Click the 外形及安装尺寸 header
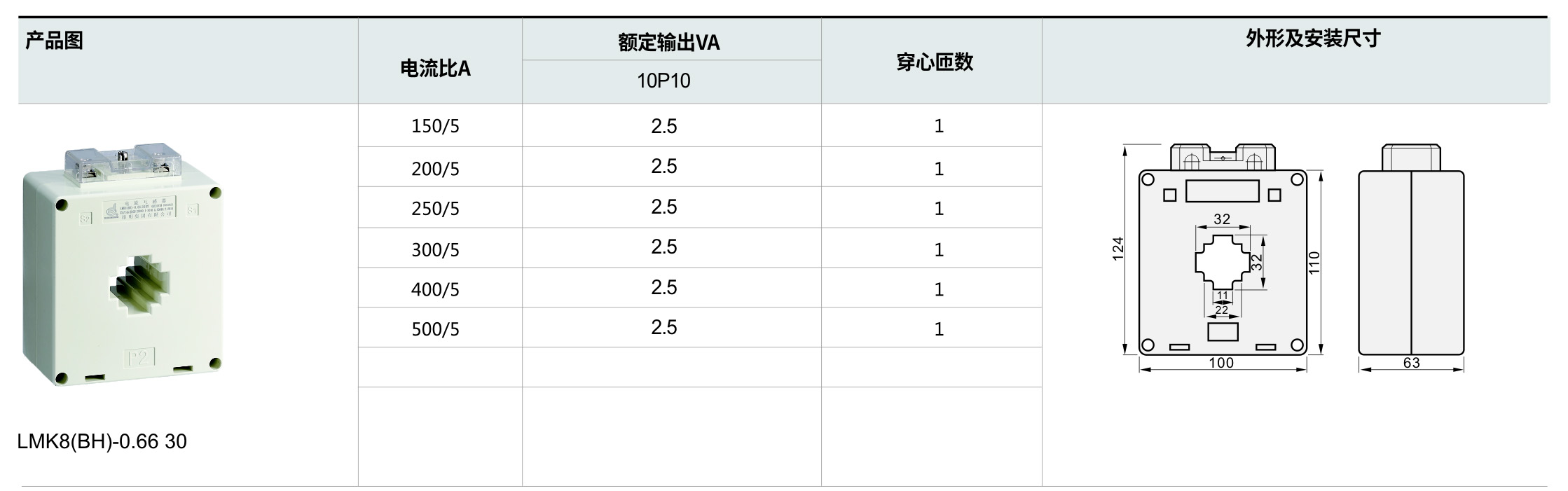 click(1313, 39)
